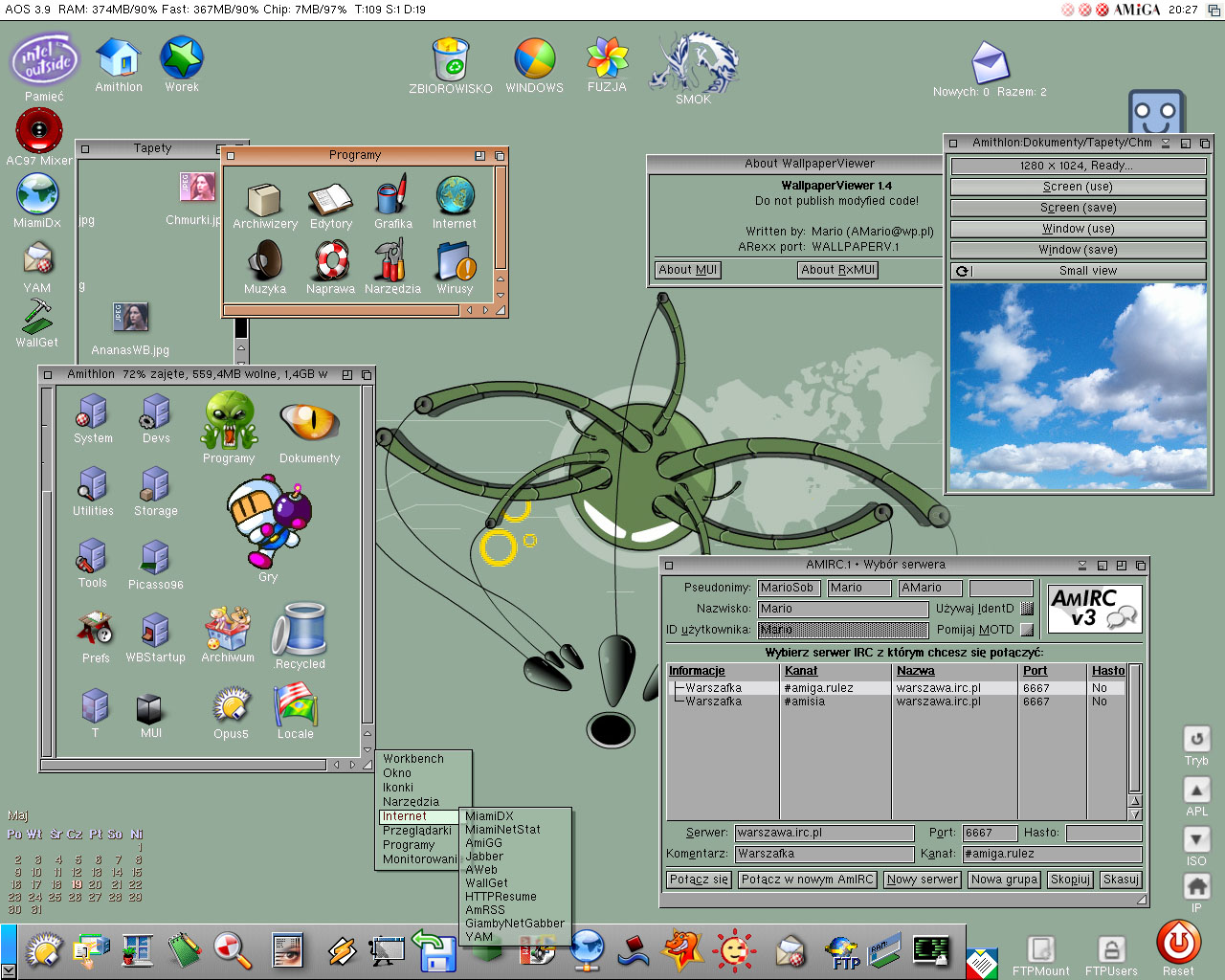Select Ikonki menu entry
This screenshot has height=980, width=1225.
pos(398,788)
